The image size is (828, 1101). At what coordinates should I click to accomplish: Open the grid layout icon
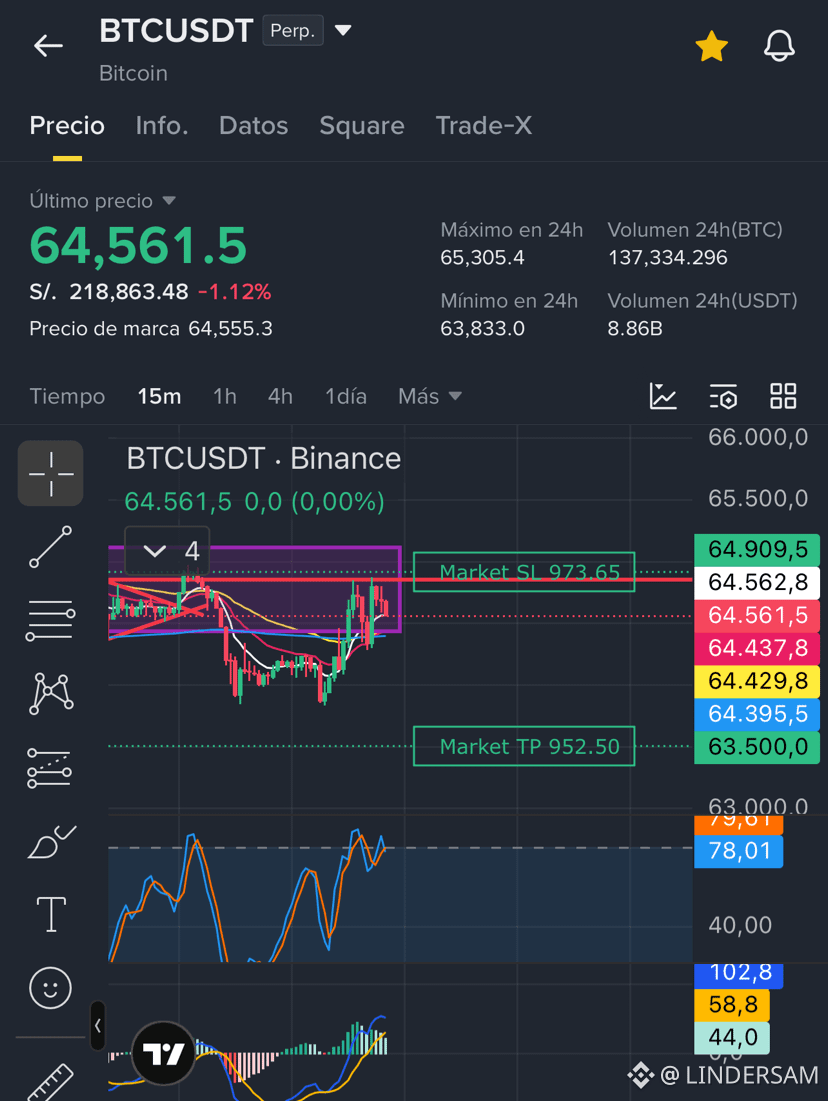click(783, 396)
